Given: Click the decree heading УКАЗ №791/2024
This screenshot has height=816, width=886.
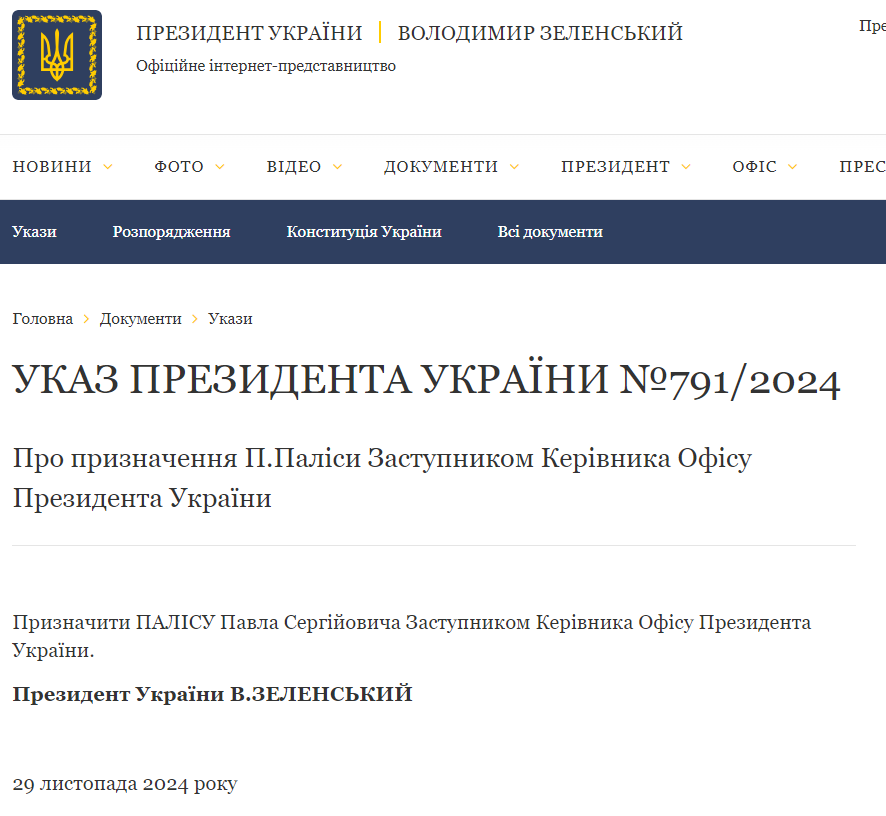Looking at the screenshot, I should coord(426,379).
